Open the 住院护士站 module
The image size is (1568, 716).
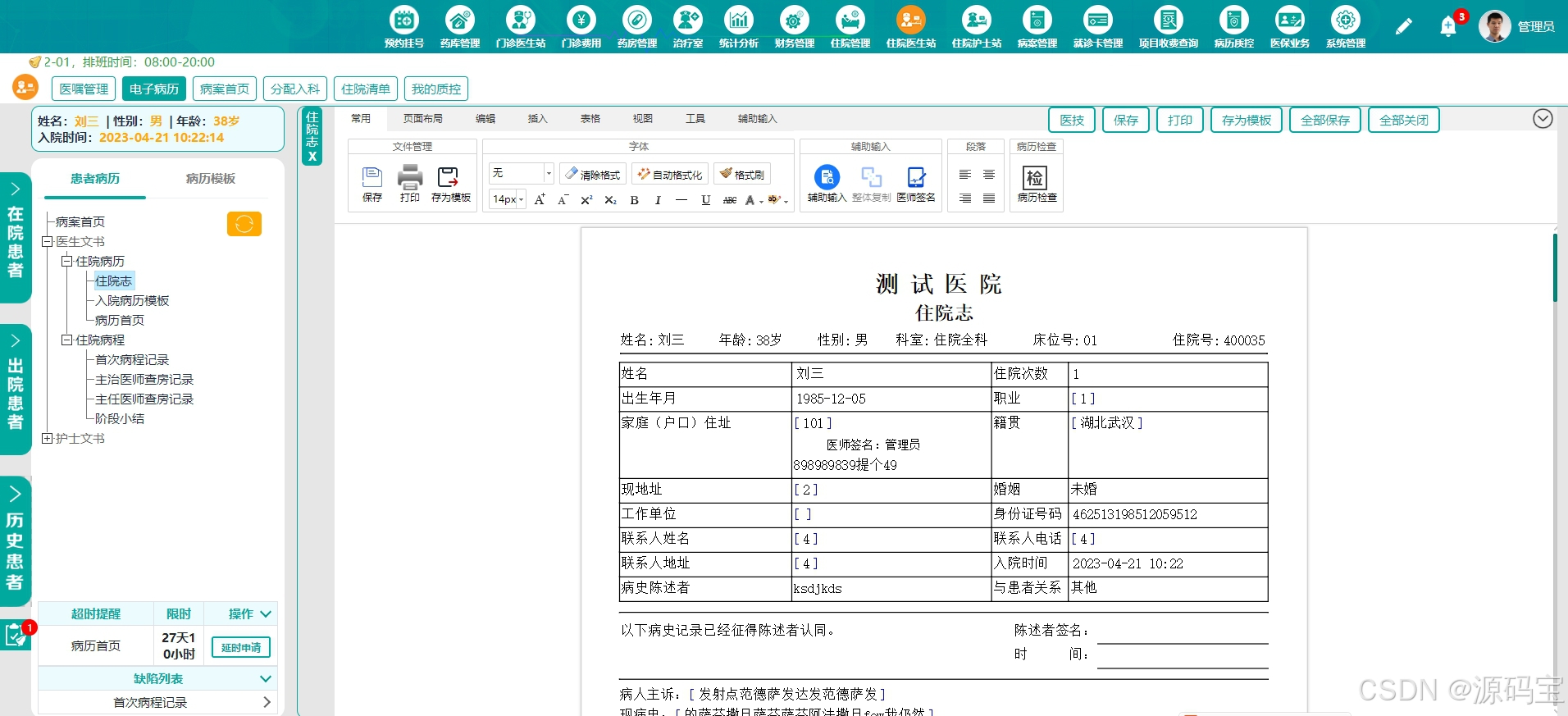pyautogui.click(x=976, y=27)
